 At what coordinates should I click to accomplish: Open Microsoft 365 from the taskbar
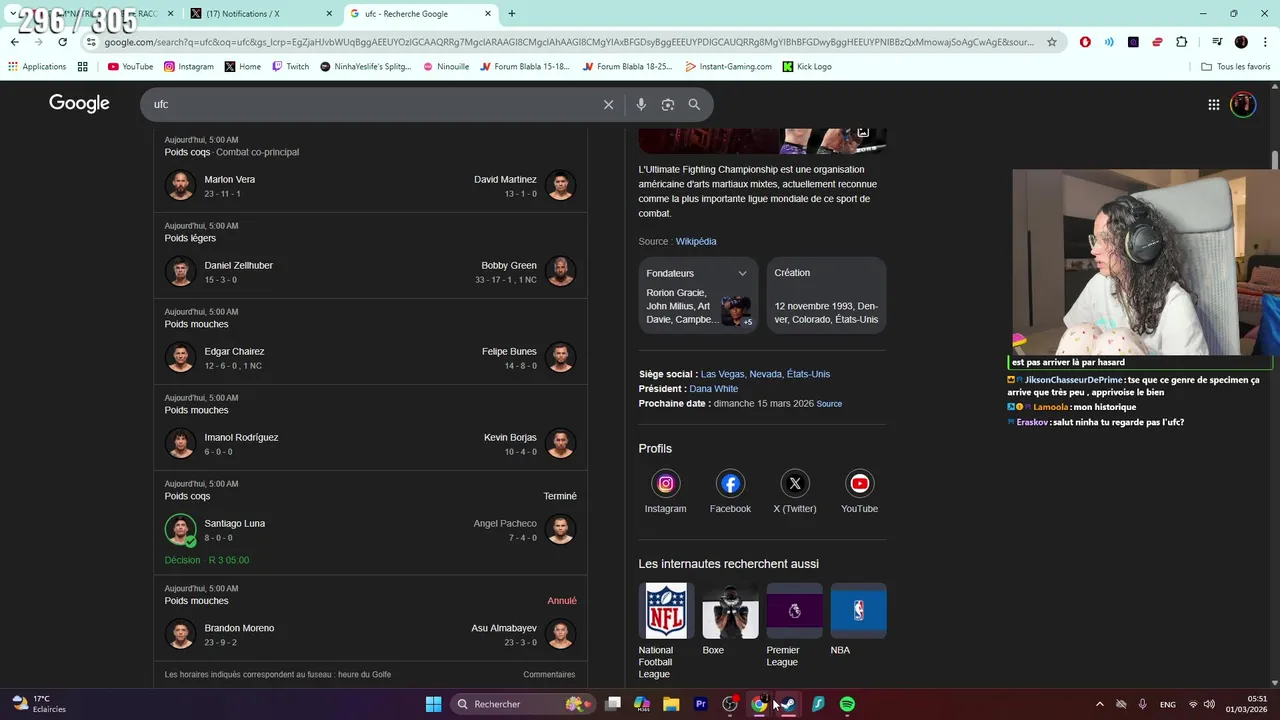click(x=642, y=704)
